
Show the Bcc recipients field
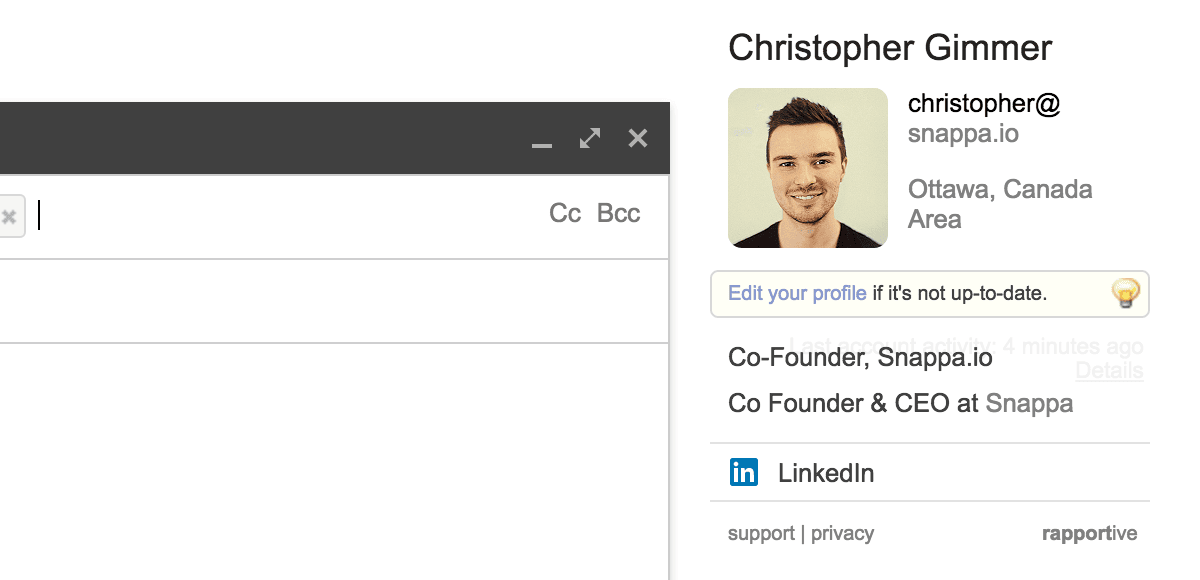tap(618, 213)
